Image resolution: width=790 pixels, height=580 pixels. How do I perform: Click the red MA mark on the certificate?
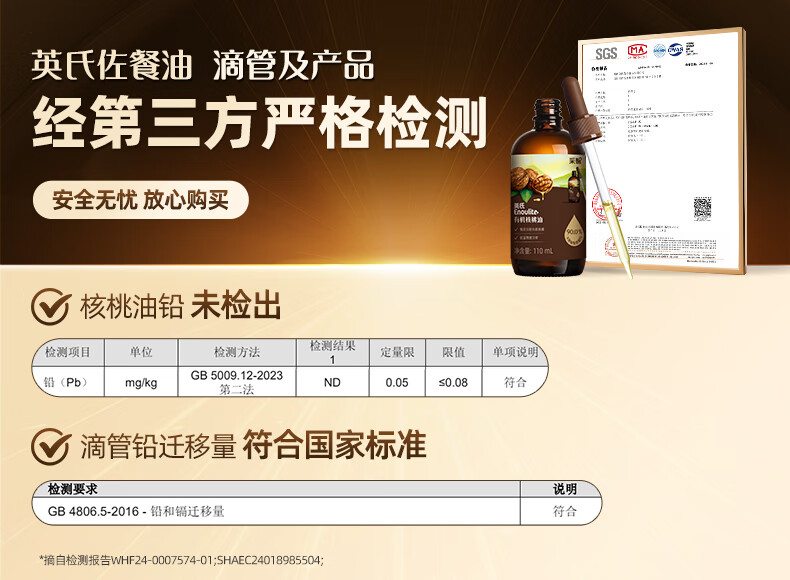point(637,51)
